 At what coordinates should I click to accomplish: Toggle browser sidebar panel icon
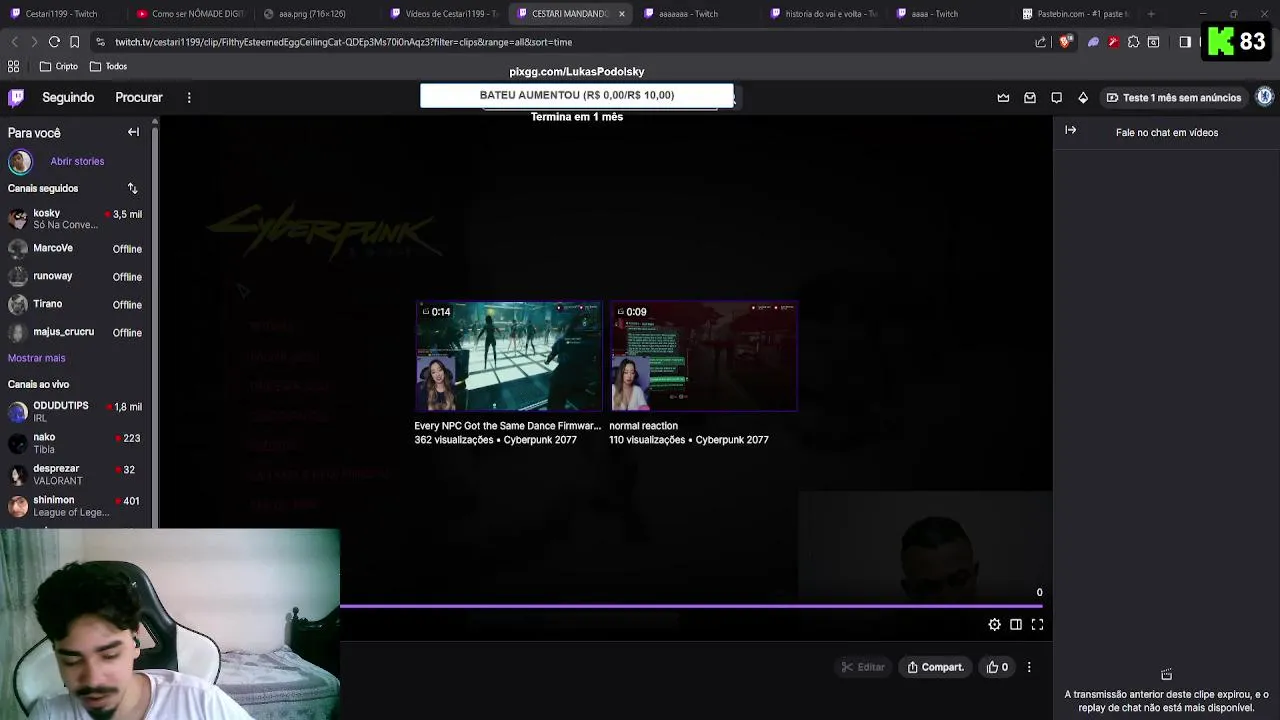[x=1185, y=42]
